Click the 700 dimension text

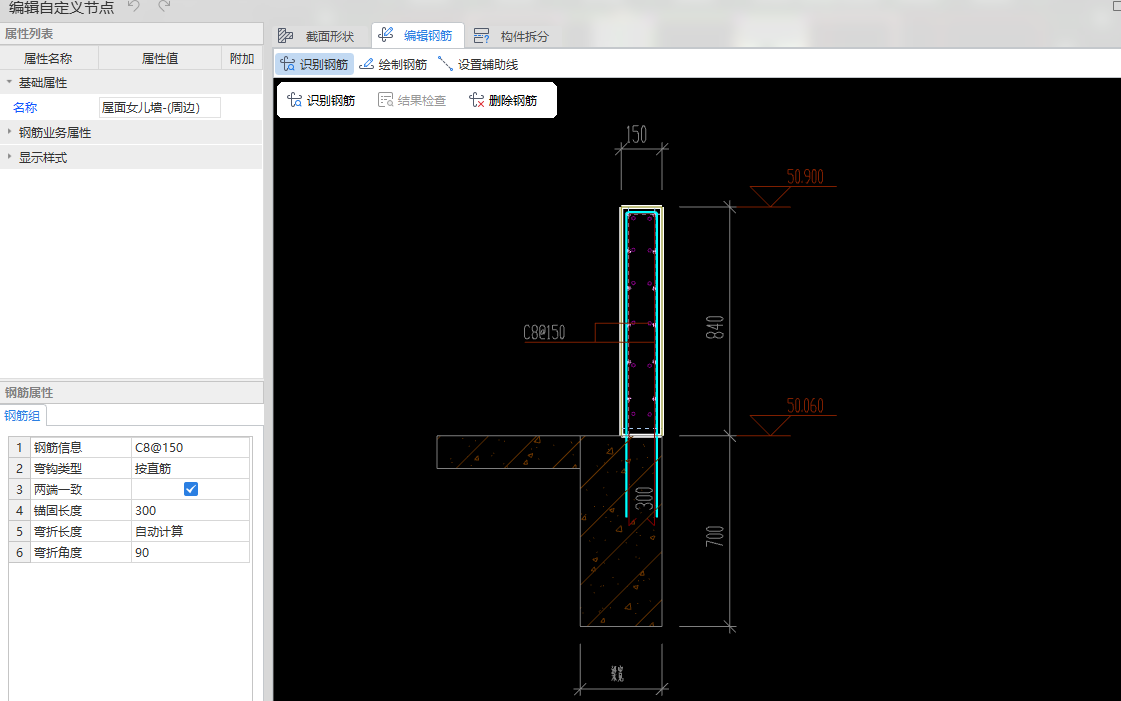pyautogui.click(x=714, y=537)
